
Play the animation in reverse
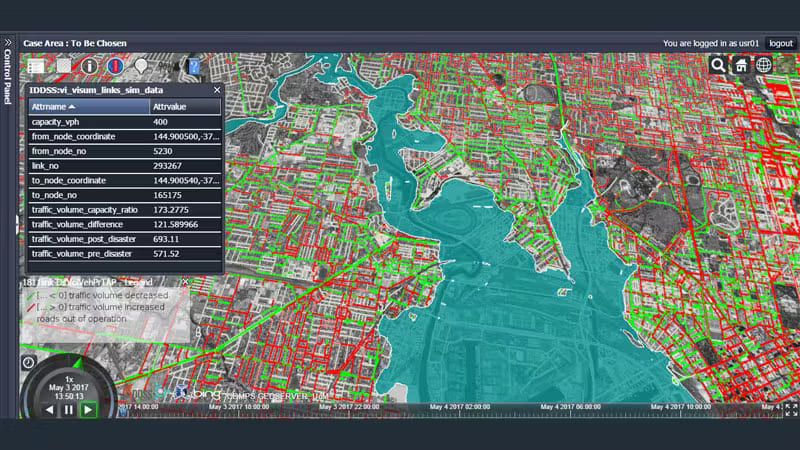click(x=49, y=410)
